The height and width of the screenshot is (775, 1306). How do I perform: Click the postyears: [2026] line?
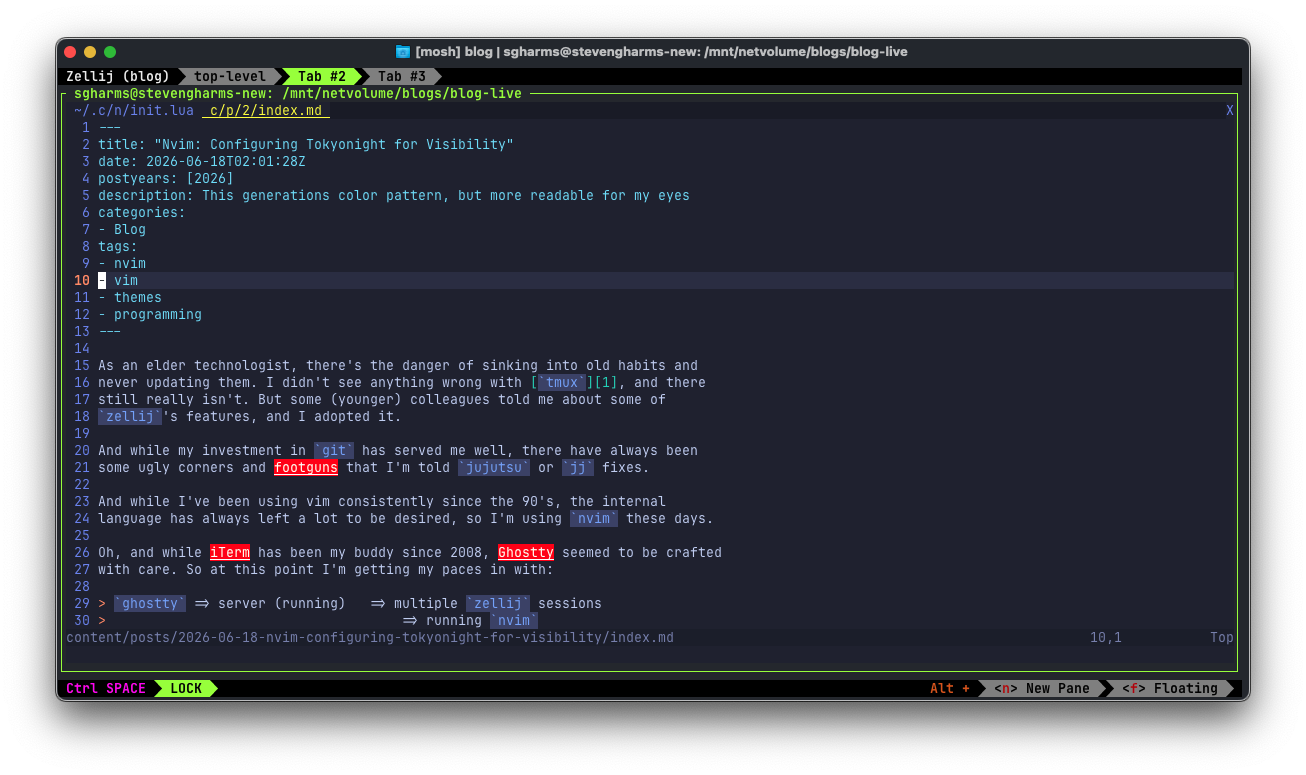click(x=166, y=178)
